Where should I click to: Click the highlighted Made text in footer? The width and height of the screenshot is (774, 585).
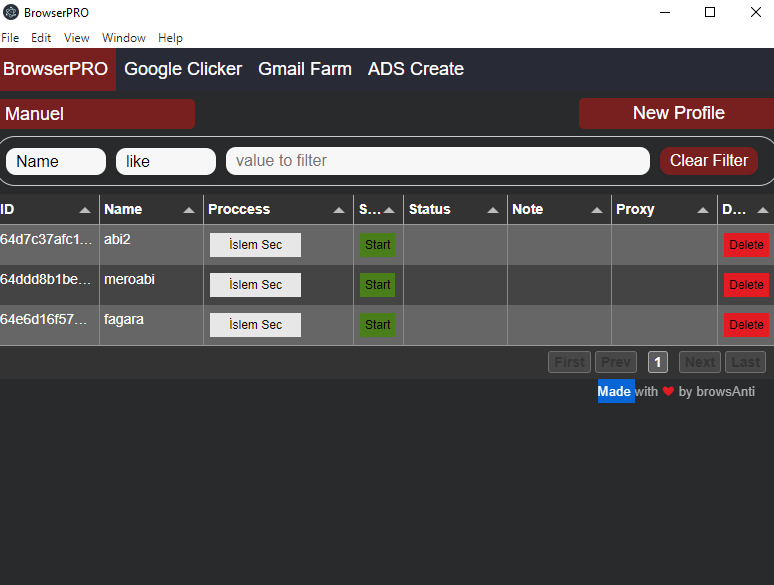pyautogui.click(x=616, y=391)
